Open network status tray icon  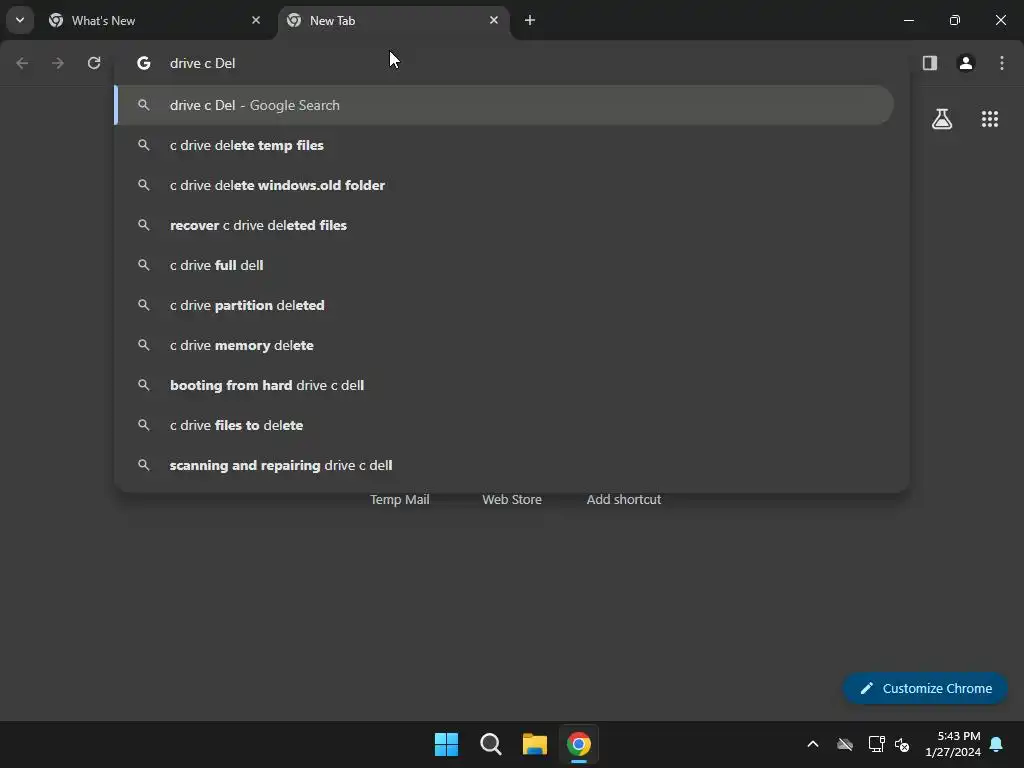876,744
